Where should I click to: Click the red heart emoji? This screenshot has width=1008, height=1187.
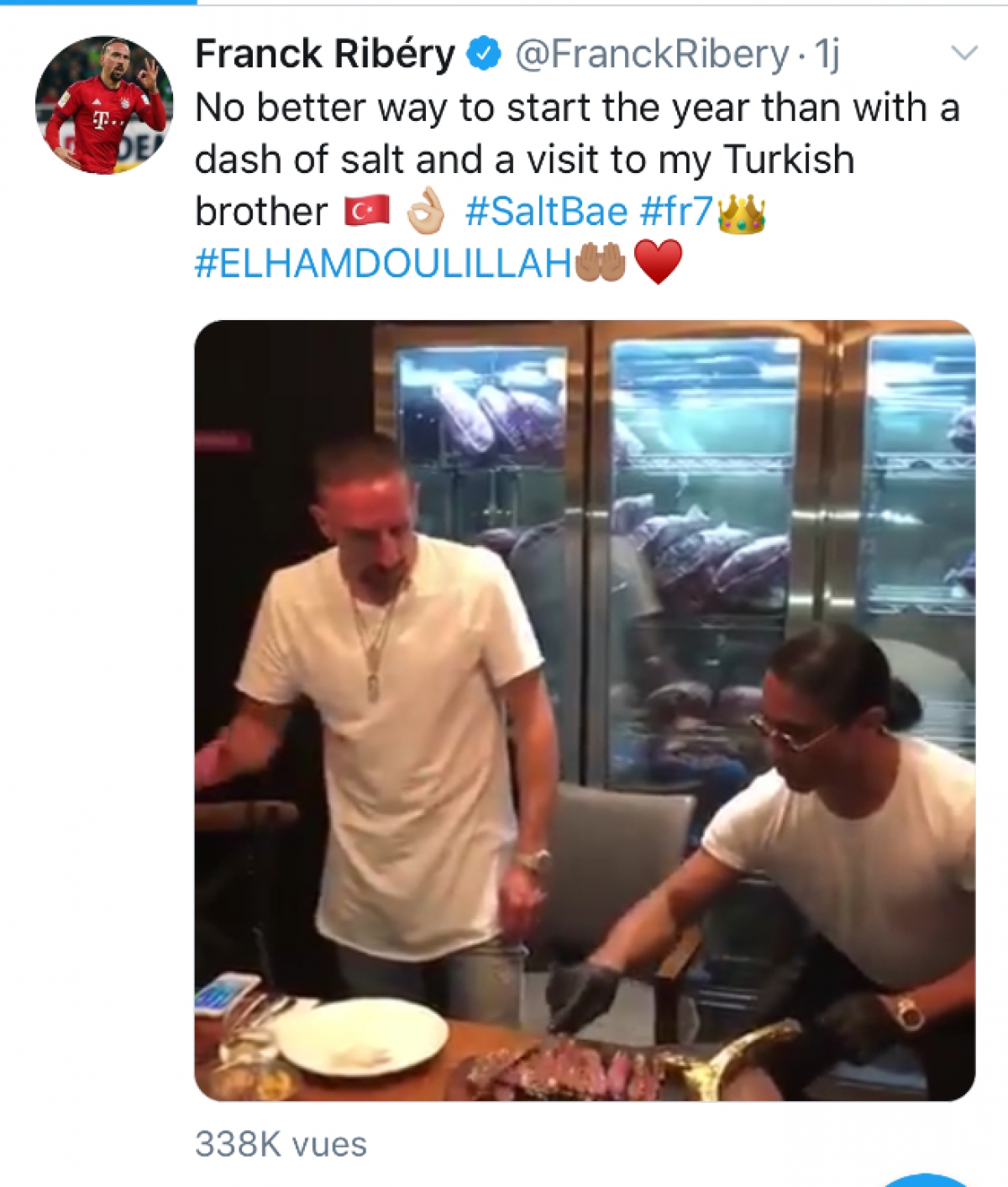[659, 262]
